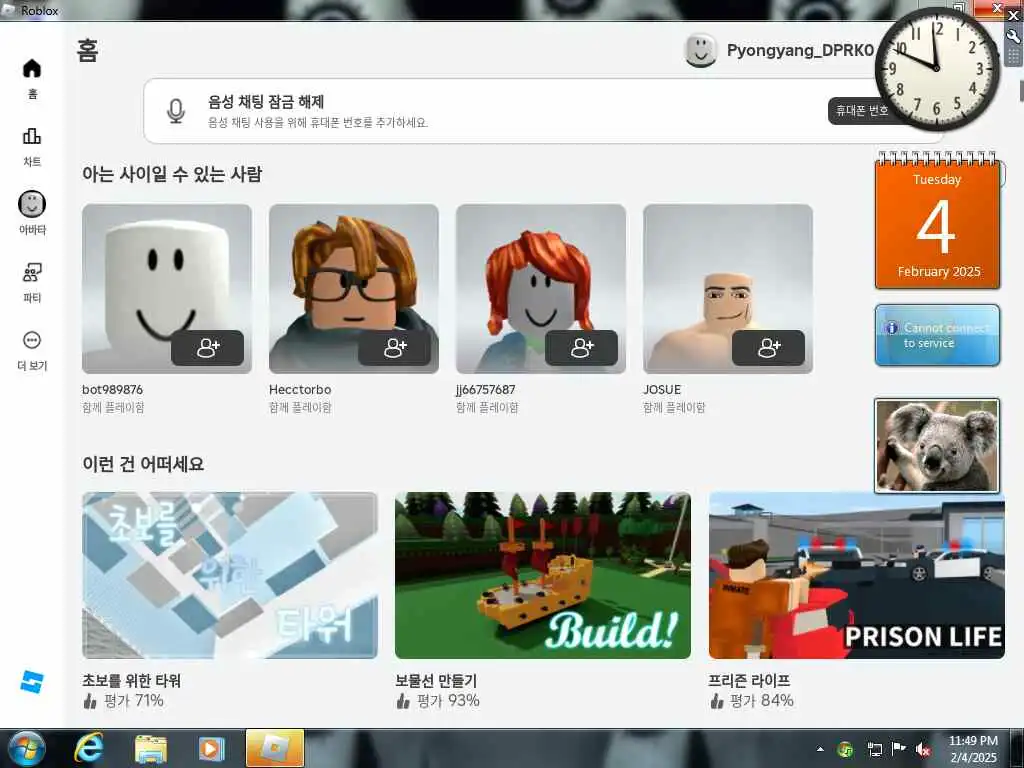This screenshot has height=768, width=1024.
Task: Launch Internet Explorer from the taskbar
Action: 88,748
